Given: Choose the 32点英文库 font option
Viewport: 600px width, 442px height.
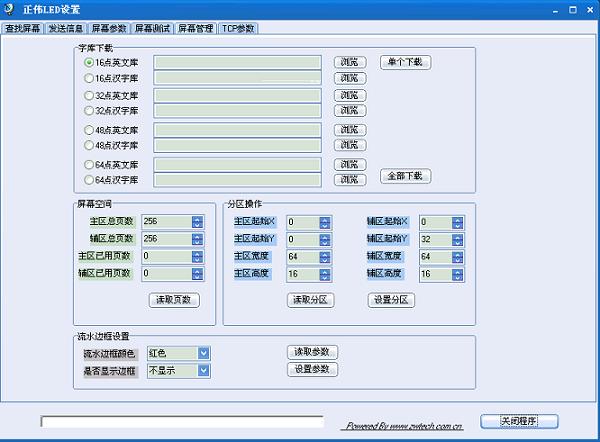Looking at the screenshot, I should [89, 96].
